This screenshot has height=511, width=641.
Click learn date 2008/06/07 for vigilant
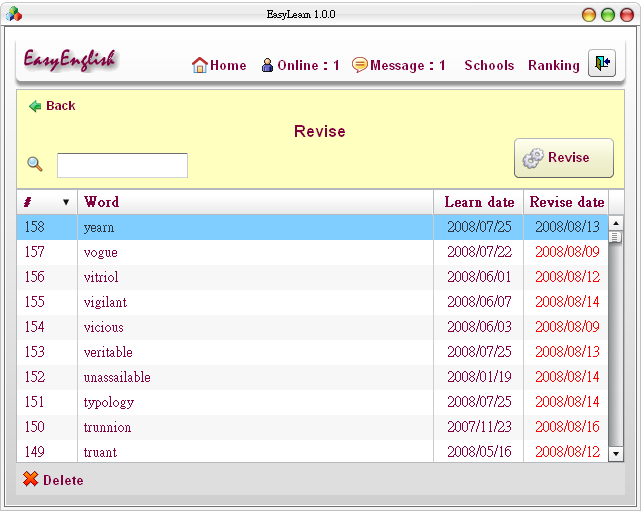(479, 301)
